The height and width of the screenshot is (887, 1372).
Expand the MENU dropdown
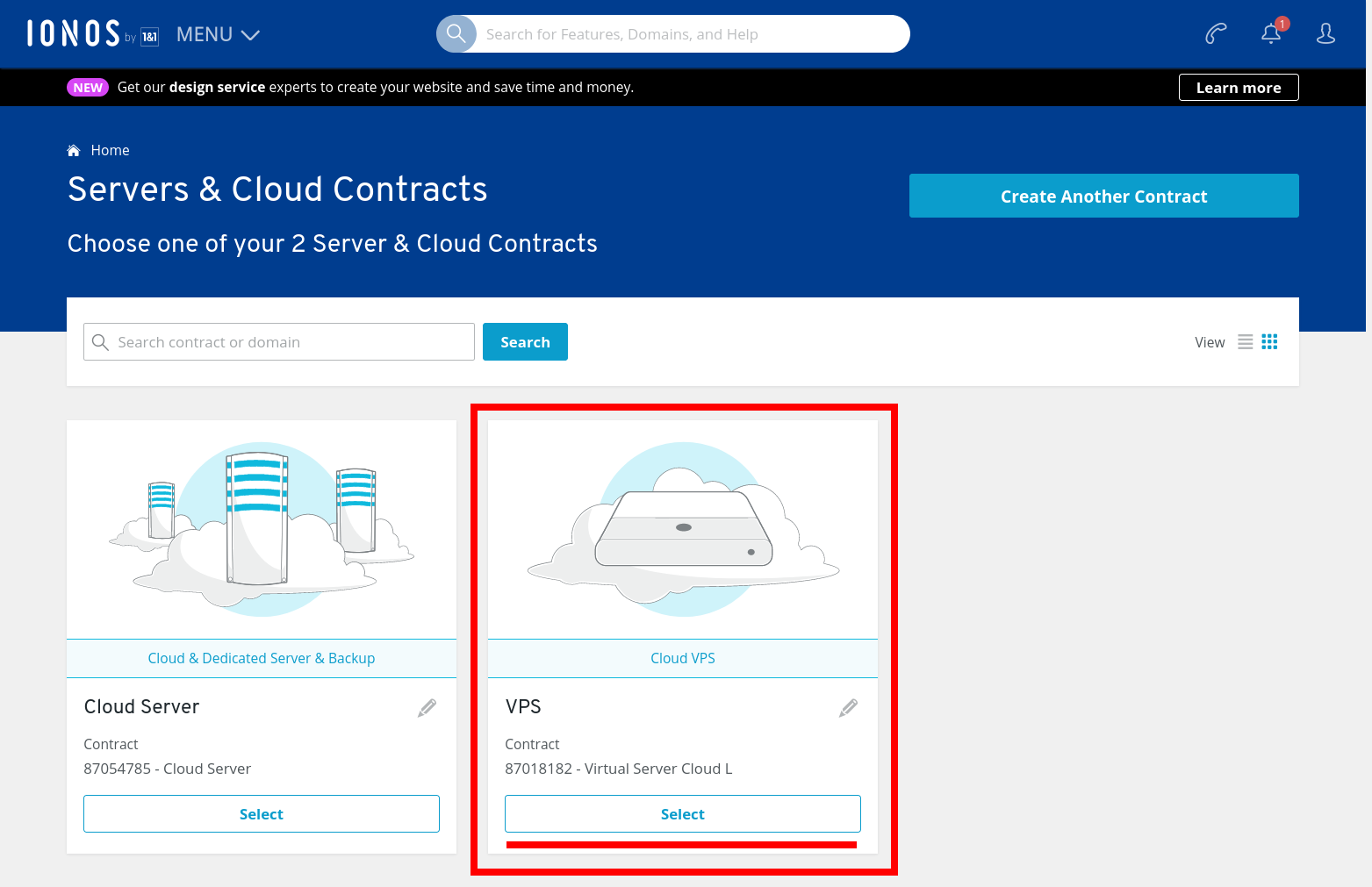[x=218, y=34]
